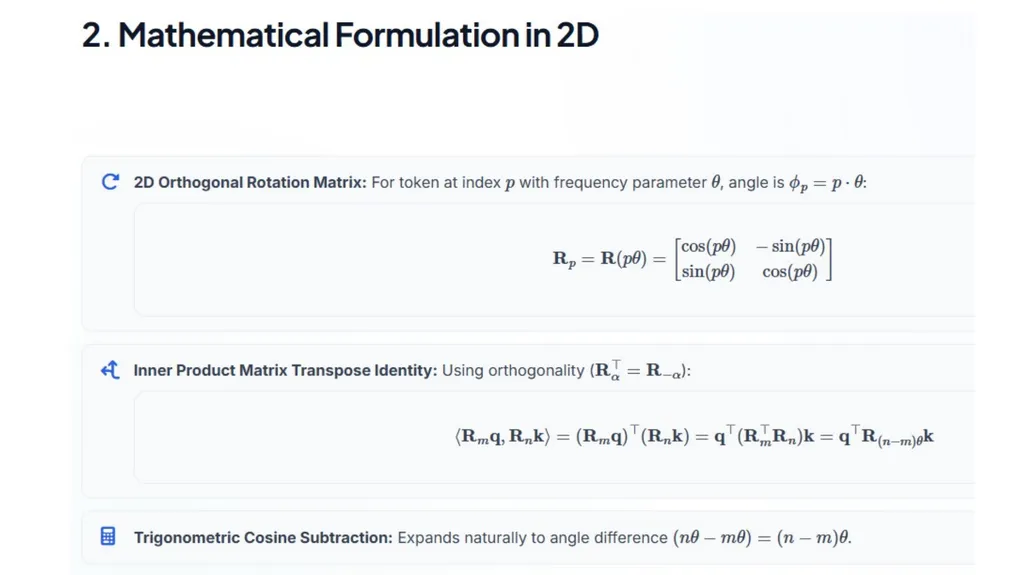Screen dimensions: 1024x575
Task: Click the (R_m q)^T (R_n k) middle term
Action: (632, 436)
